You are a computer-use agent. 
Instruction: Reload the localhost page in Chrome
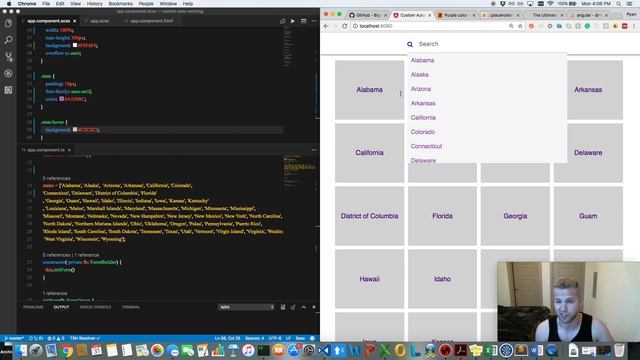(344, 26)
